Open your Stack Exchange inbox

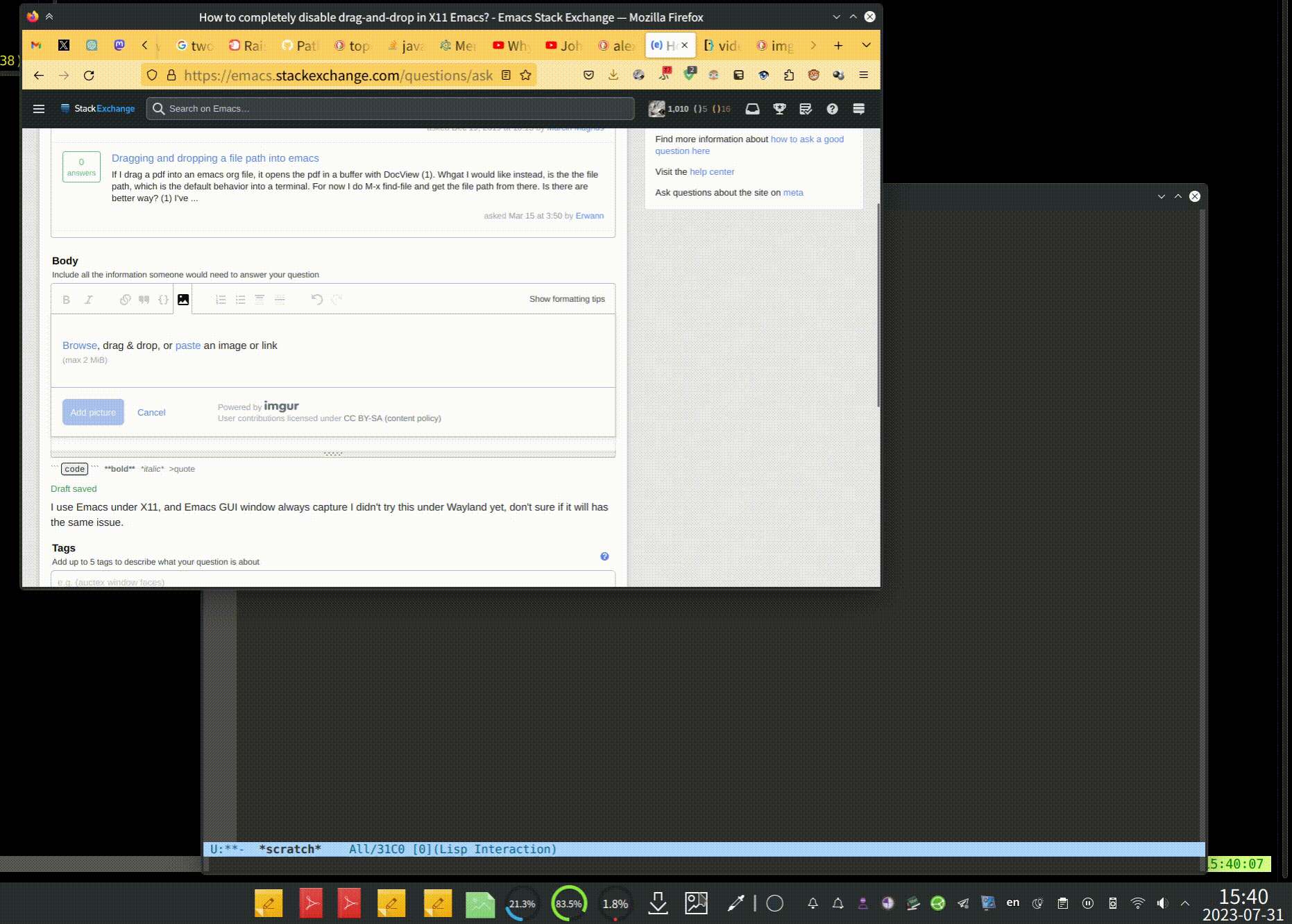pos(751,109)
